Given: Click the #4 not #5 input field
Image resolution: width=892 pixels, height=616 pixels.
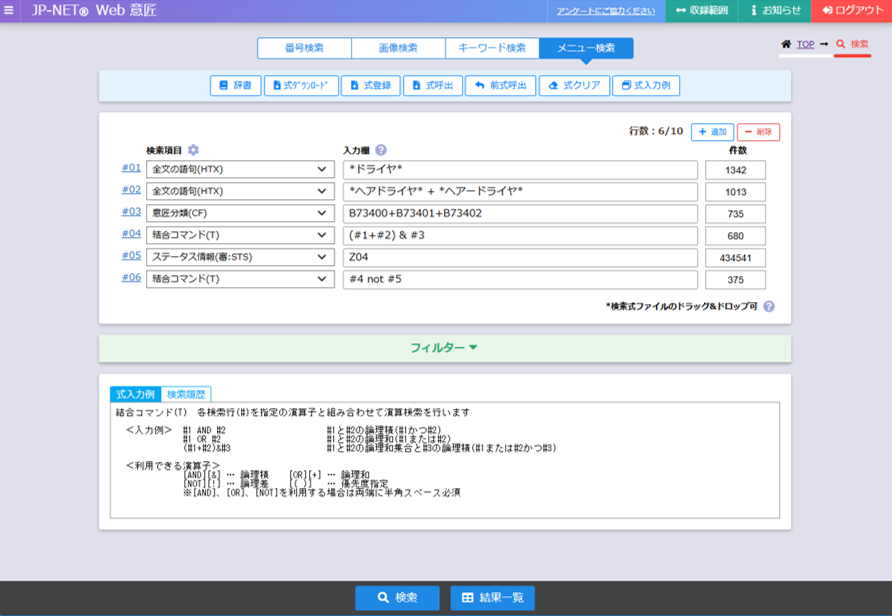Looking at the screenshot, I should tap(520, 279).
